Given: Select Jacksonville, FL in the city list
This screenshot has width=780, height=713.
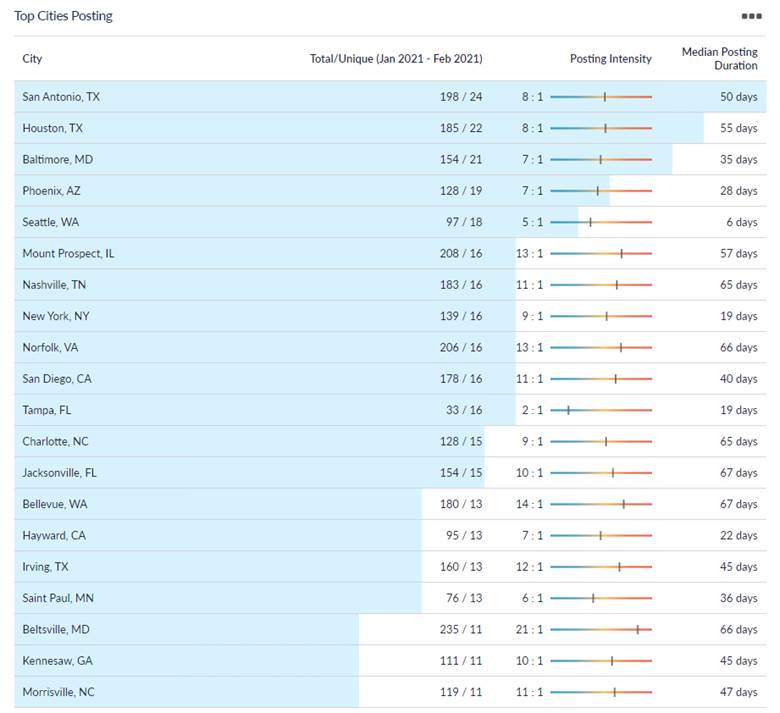Looking at the screenshot, I should 59,473.
